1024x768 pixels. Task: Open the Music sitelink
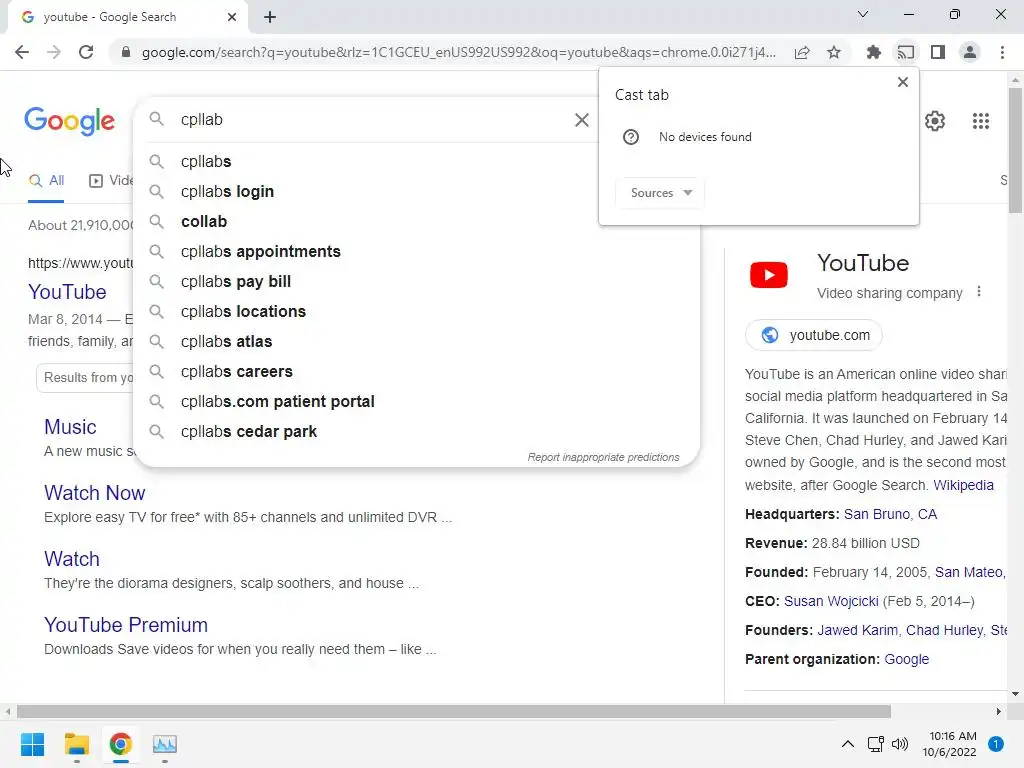[x=70, y=427]
